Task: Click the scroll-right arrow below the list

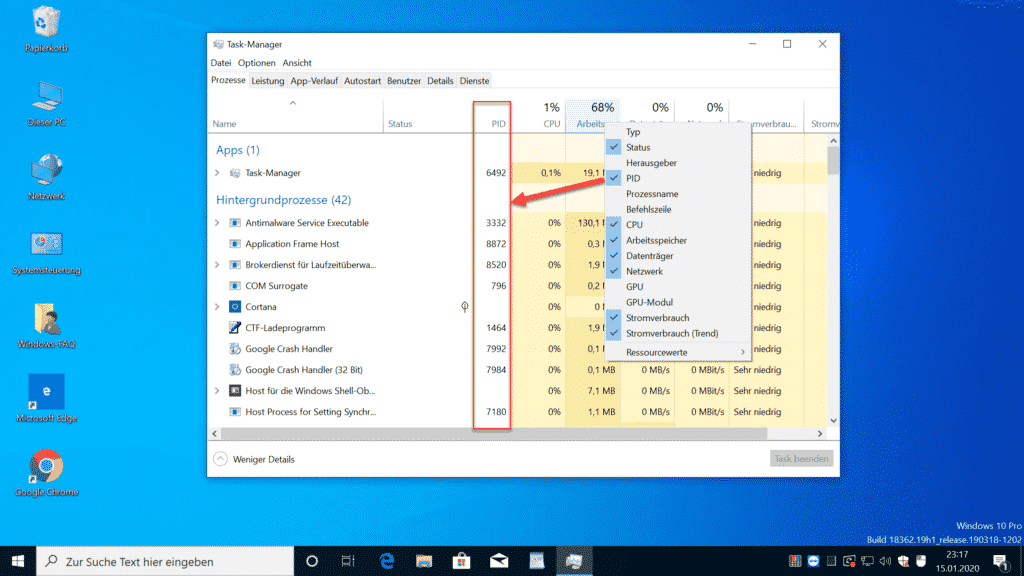Action: [x=820, y=434]
